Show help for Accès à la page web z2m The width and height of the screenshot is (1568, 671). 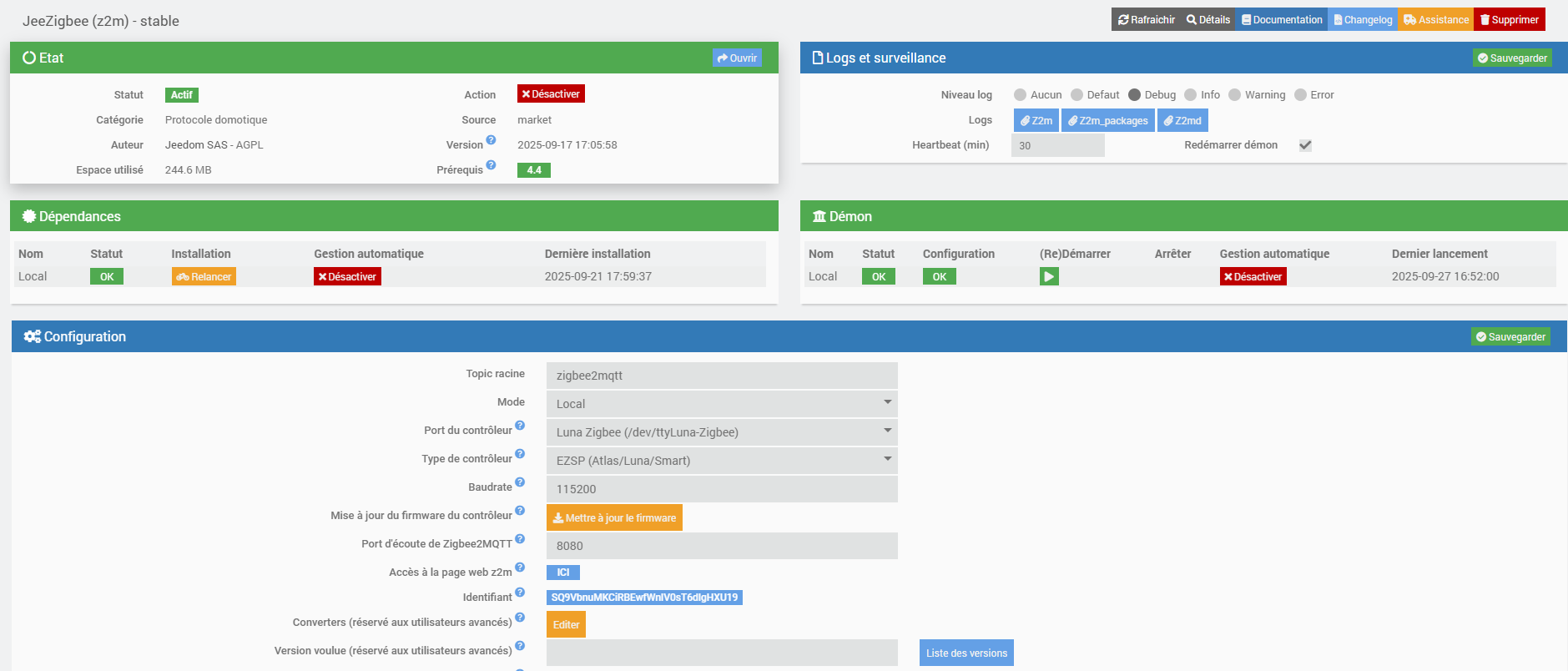click(520, 568)
